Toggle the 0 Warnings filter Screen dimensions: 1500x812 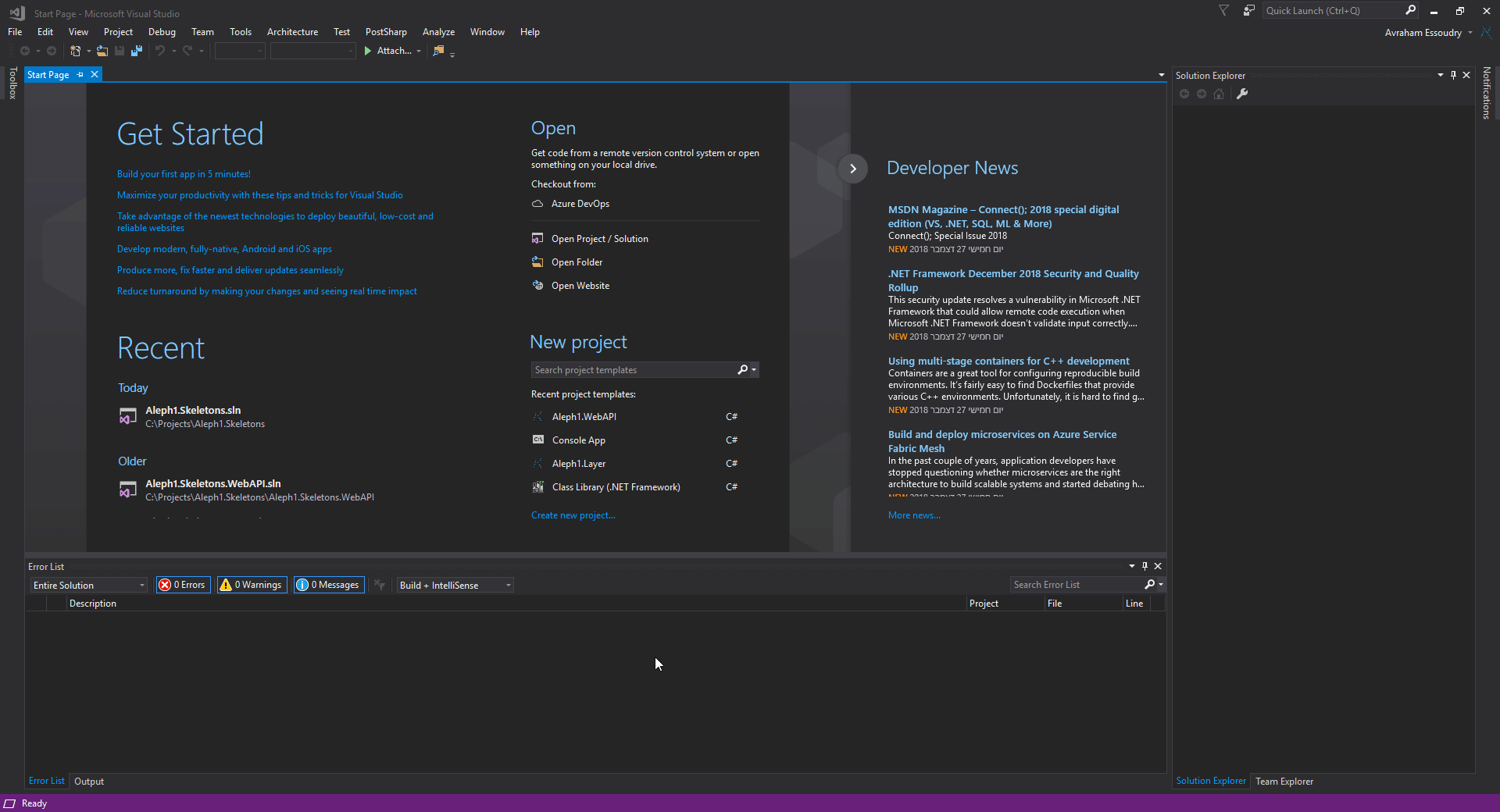click(x=252, y=585)
